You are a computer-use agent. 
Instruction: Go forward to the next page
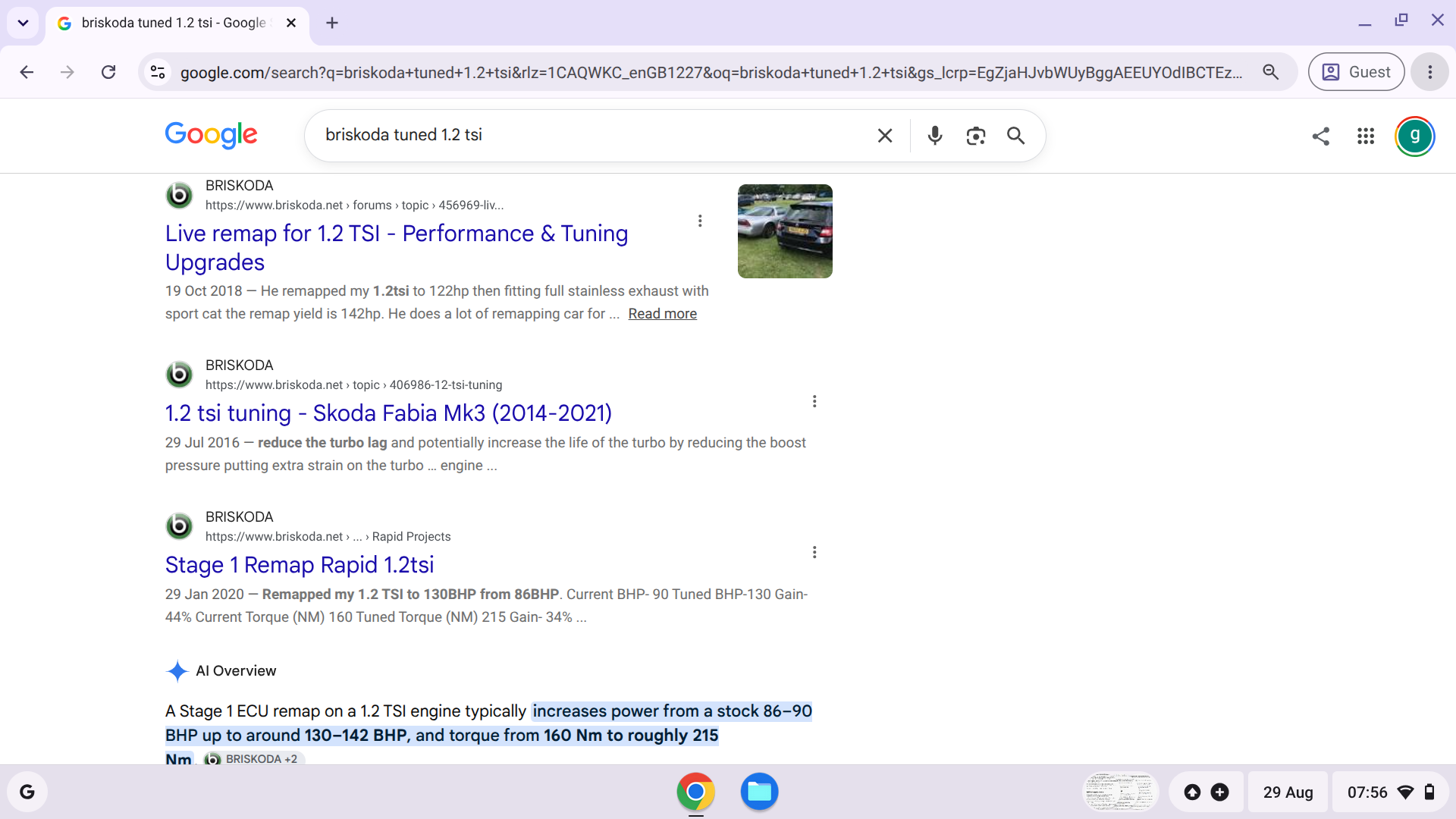[x=67, y=72]
